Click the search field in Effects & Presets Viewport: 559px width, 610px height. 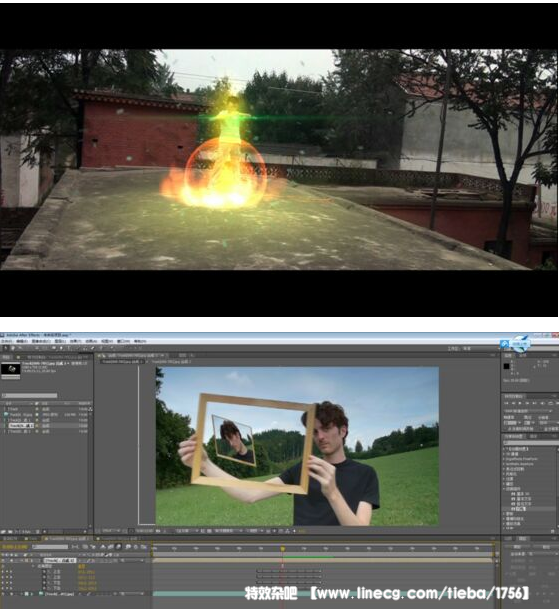(531, 443)
